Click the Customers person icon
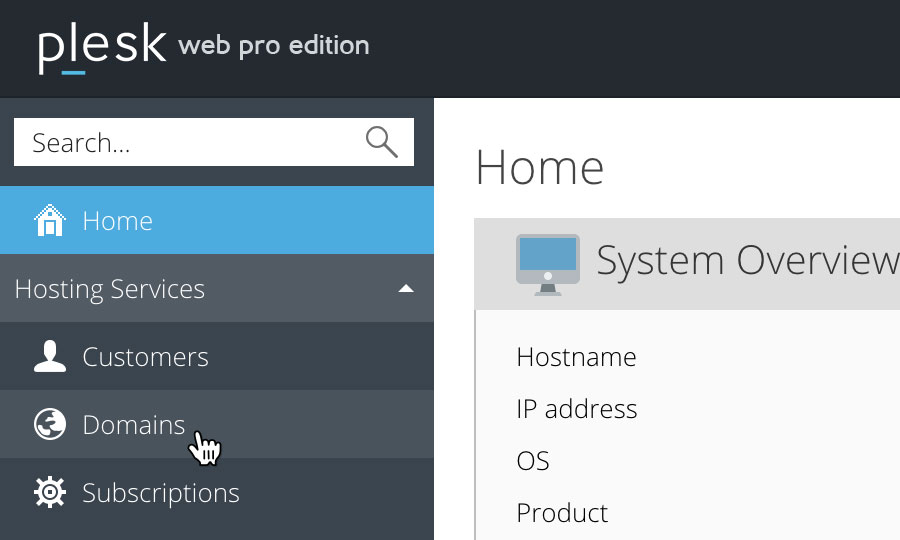Viewport: 900px width, 540px height. pyautogui.click(x=50, y=356)
